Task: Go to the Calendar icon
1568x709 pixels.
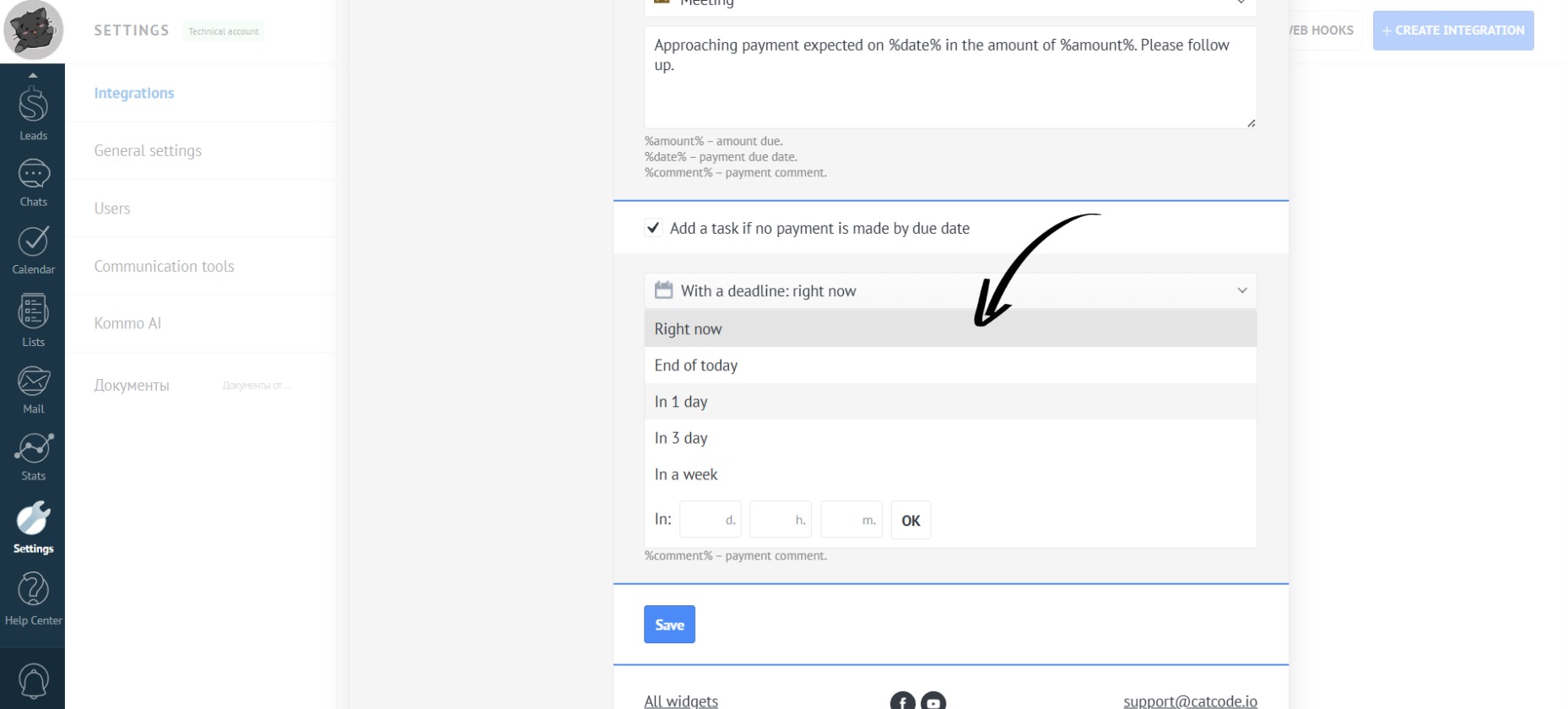Action: (33, 243)
